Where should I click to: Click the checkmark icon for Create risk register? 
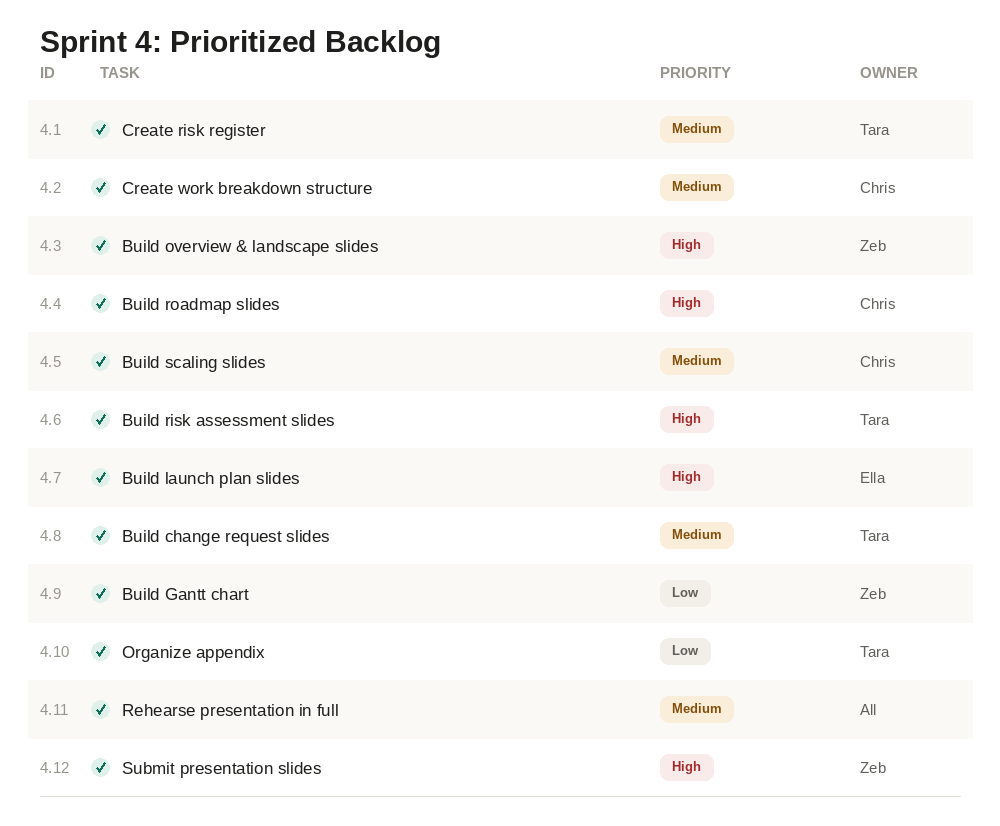(100, 129)
